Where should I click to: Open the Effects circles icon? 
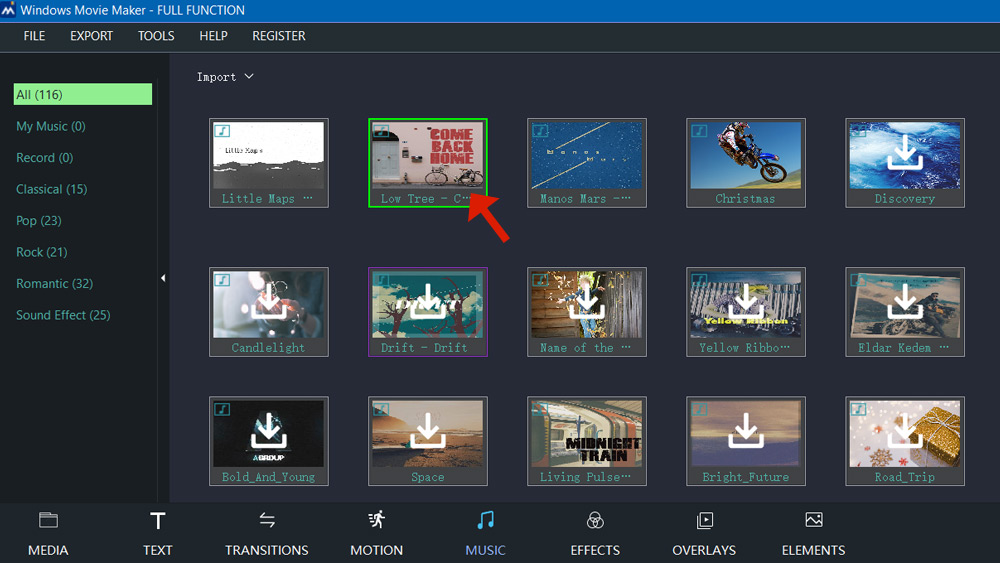595,520
